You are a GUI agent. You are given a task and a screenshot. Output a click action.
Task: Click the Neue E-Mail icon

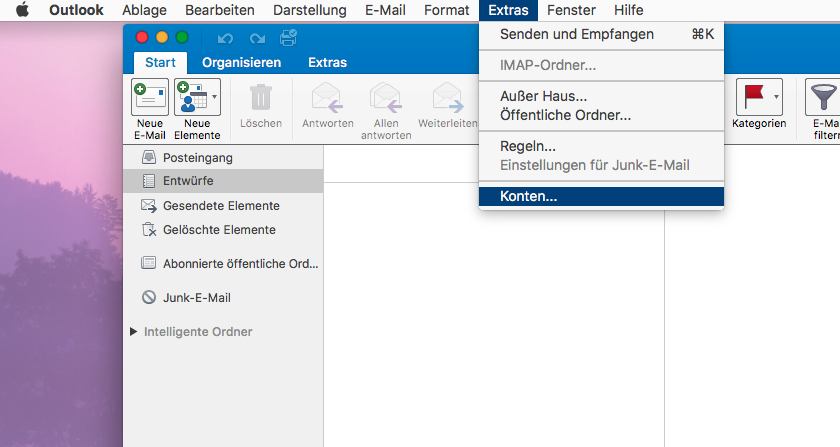point(150,97)
